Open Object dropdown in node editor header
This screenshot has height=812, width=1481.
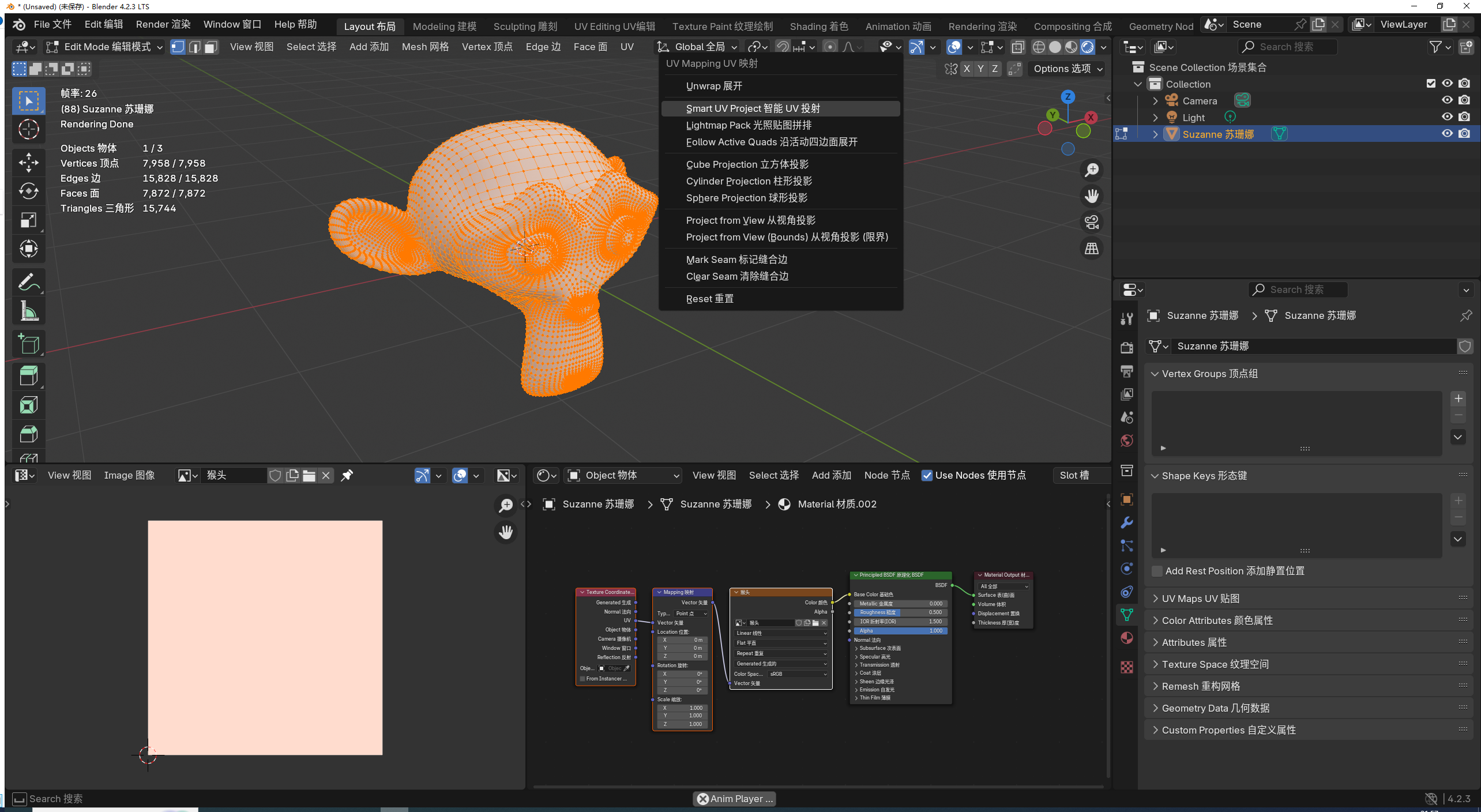coord(623,475)
